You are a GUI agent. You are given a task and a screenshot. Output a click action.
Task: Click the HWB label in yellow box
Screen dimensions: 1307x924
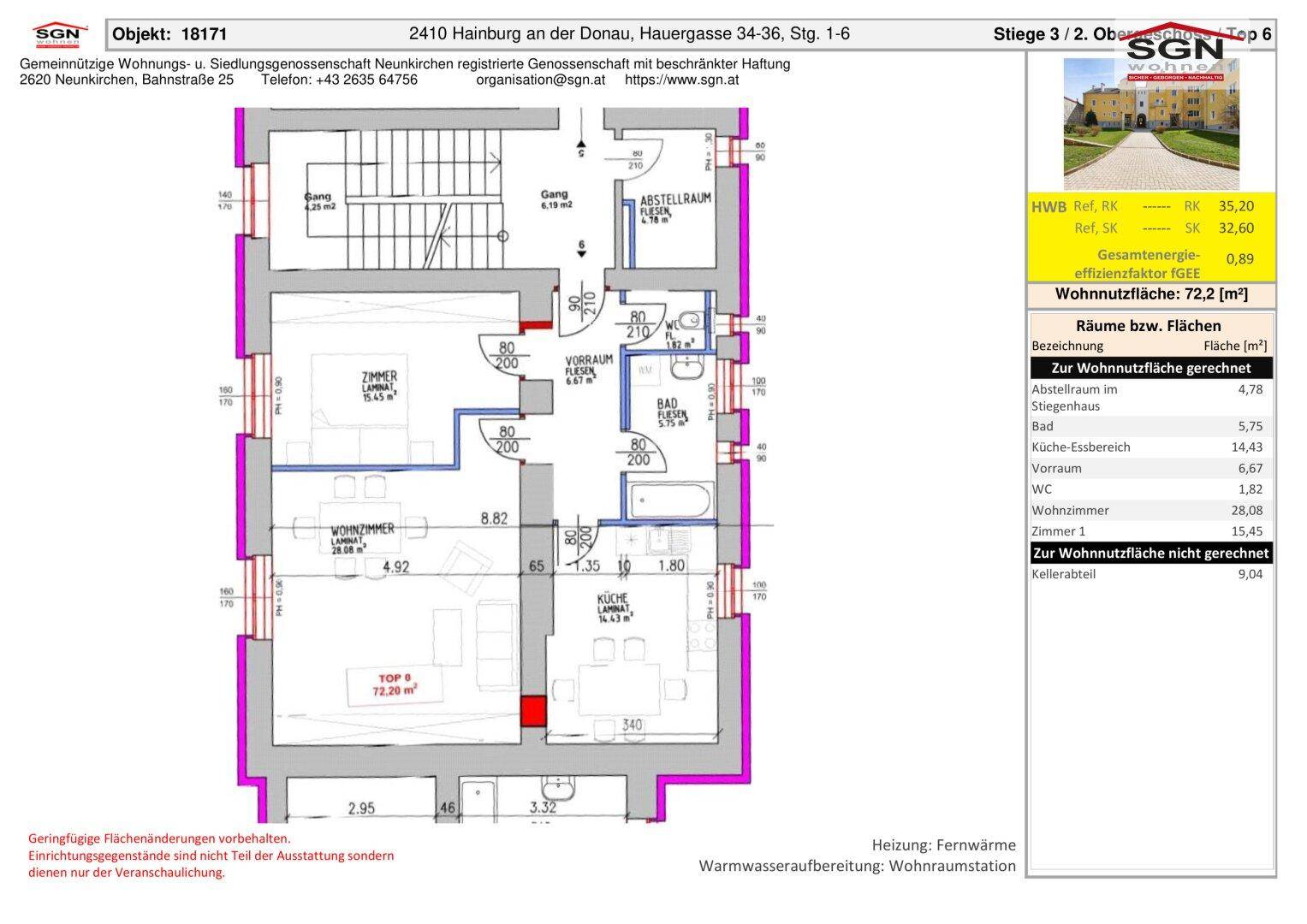1049,207
